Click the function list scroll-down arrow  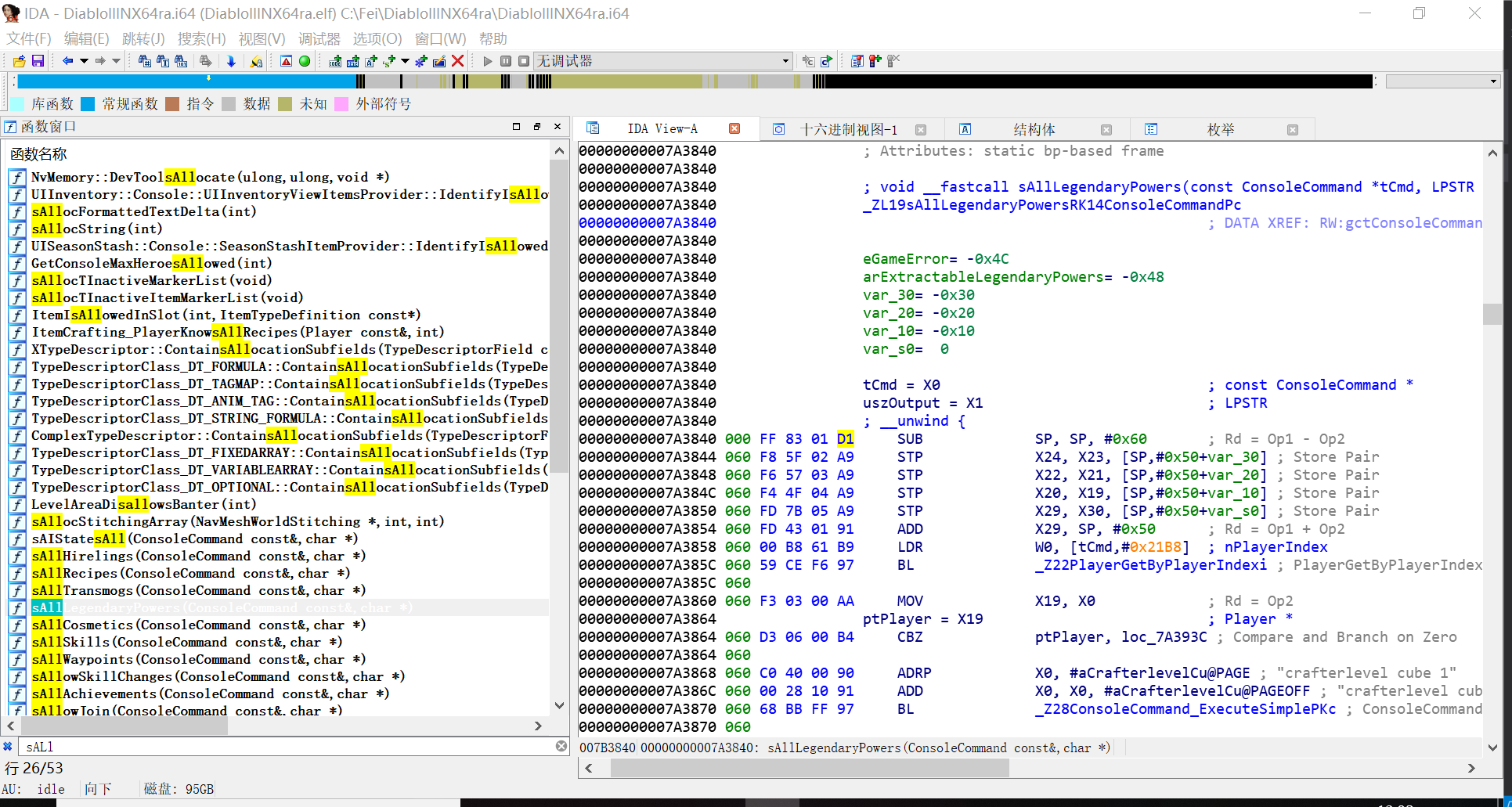559,705
